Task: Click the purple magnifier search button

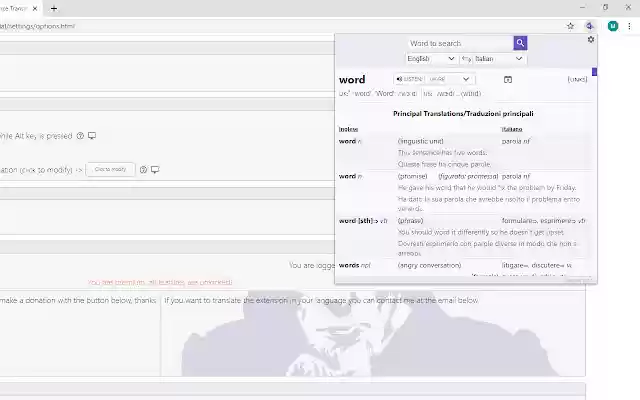Action: coord(520,43)
